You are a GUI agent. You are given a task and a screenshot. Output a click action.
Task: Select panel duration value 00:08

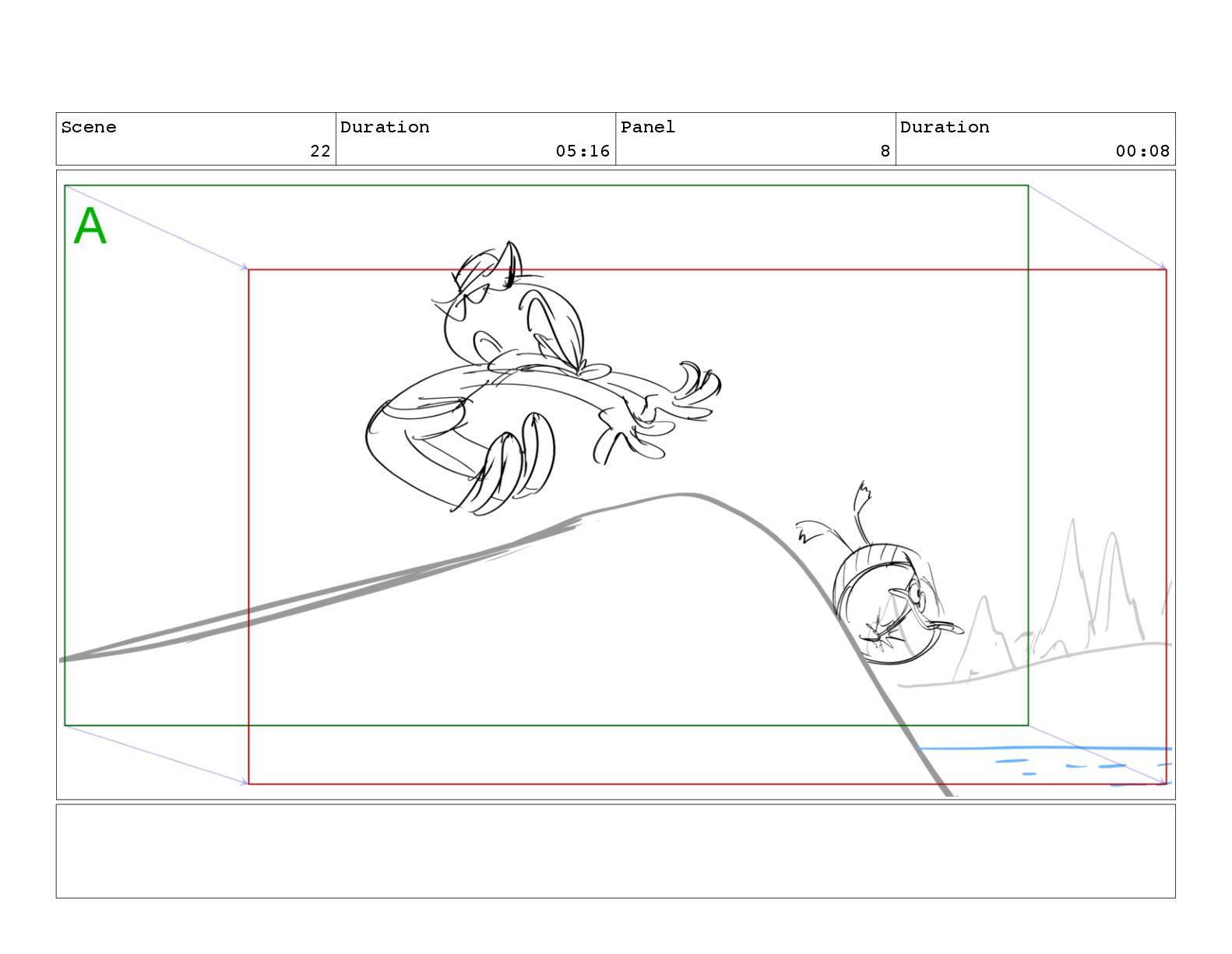tap(1142, 151)
